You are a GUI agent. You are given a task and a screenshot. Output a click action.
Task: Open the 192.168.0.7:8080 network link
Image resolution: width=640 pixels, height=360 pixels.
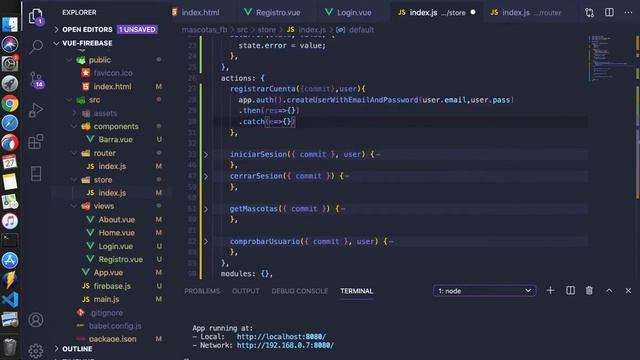click(285, 345)
